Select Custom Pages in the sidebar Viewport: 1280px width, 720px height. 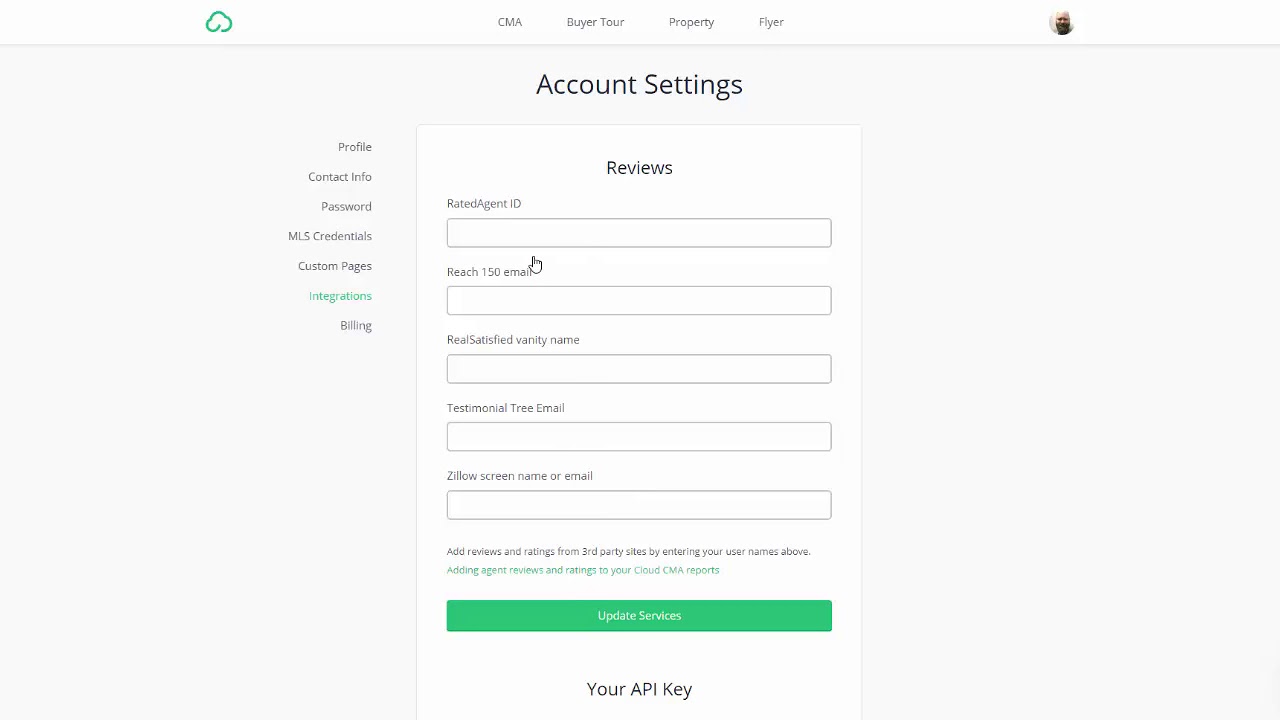(x=335, y=266)
